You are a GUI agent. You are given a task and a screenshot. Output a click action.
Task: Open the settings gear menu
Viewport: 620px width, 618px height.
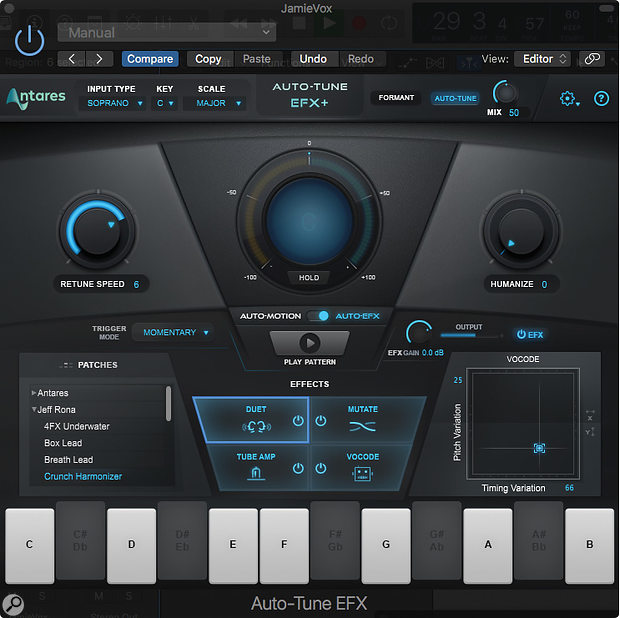pyautogui.click(x=569, y=98)
